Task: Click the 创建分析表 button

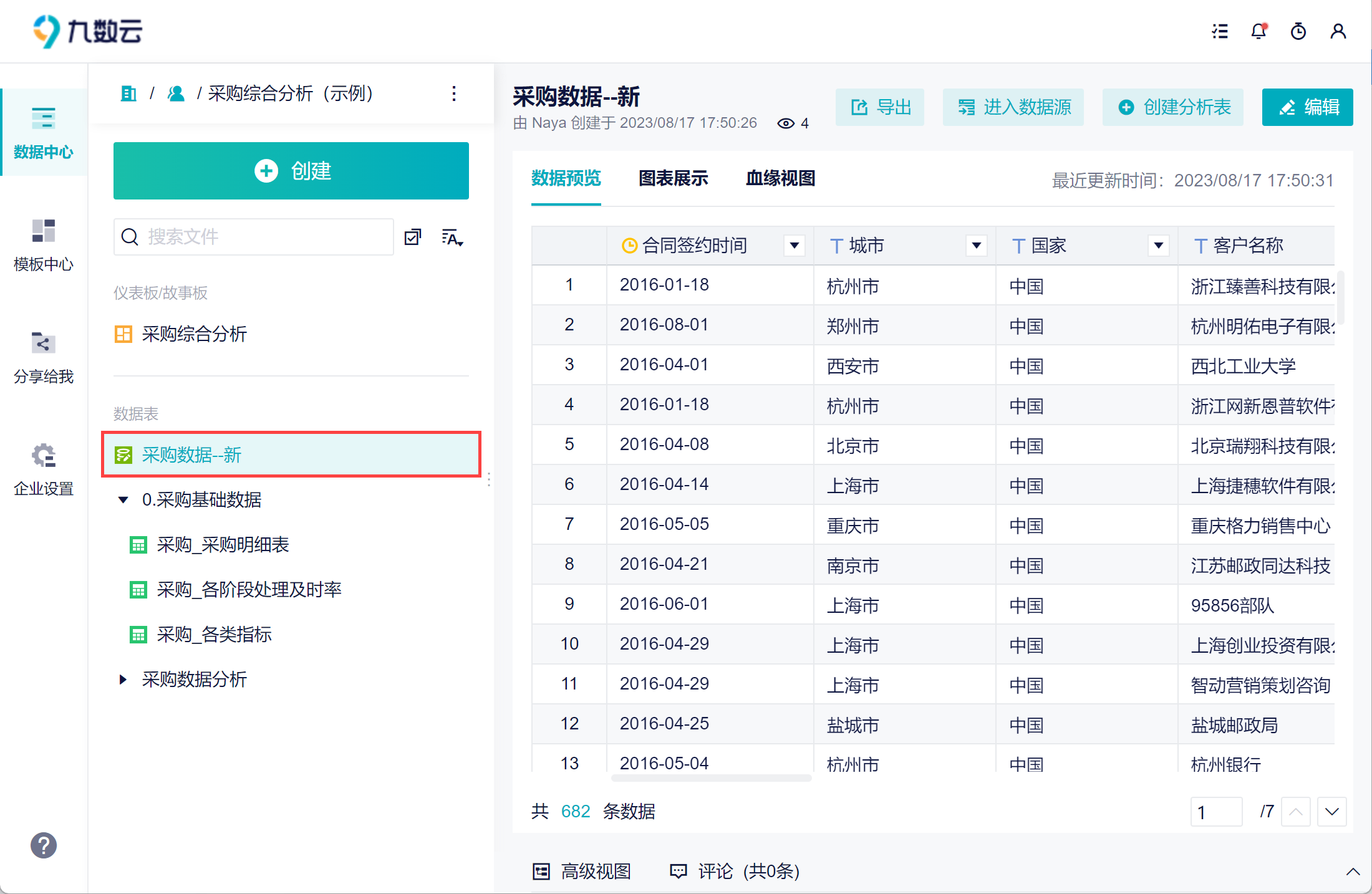Action: click(1173, 107)
